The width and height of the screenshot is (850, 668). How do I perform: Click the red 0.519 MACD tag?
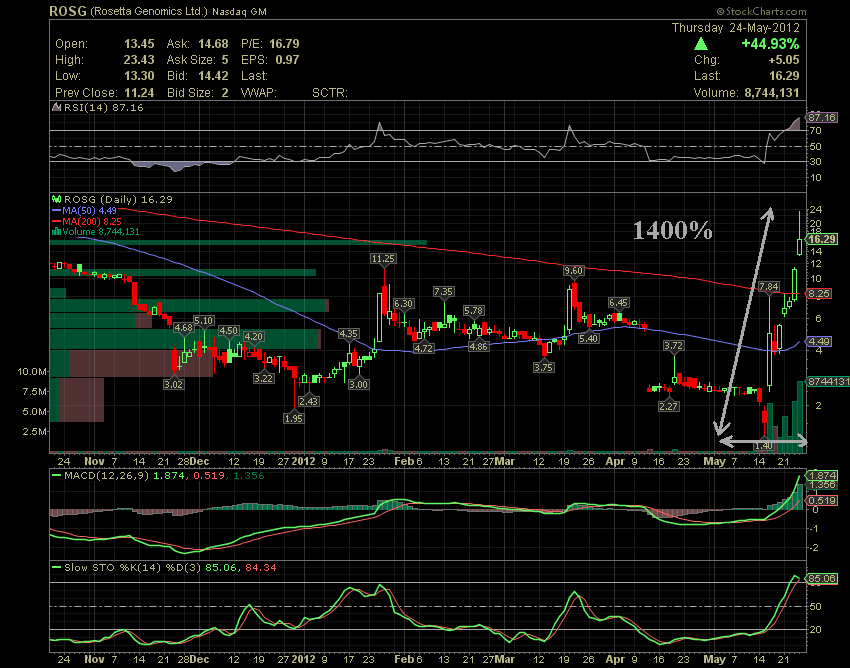822,500
